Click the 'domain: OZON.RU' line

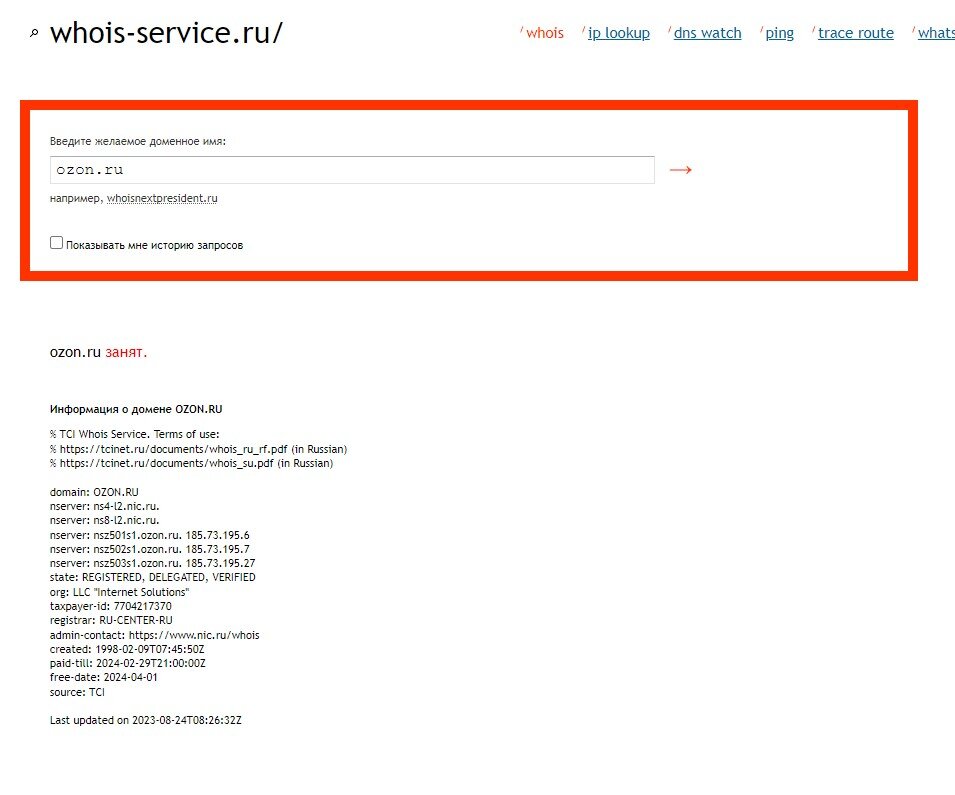(x=94, y=492)
